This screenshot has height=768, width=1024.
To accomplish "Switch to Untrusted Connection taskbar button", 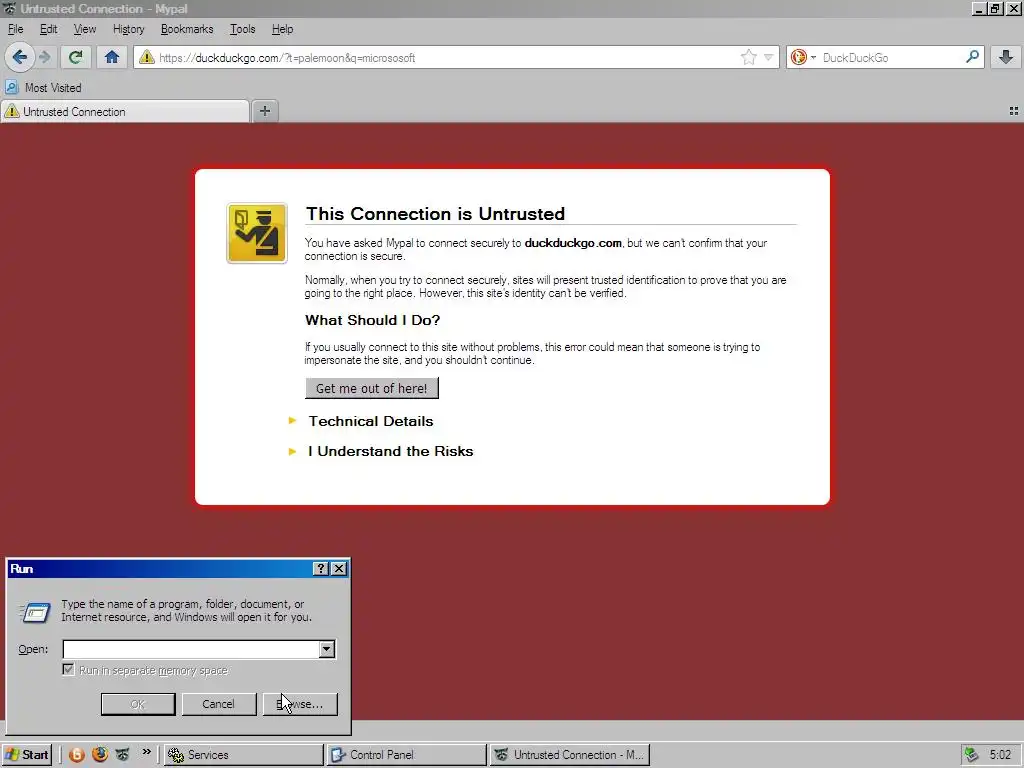I will [x=569, y=755].
